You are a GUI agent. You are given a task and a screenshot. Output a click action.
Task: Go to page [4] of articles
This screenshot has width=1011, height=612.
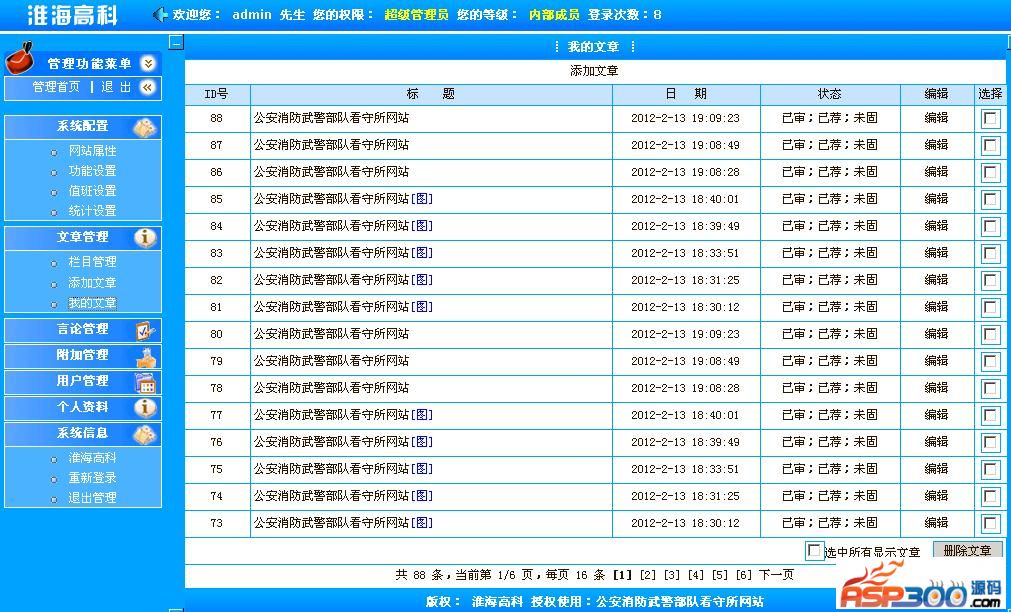696,575
